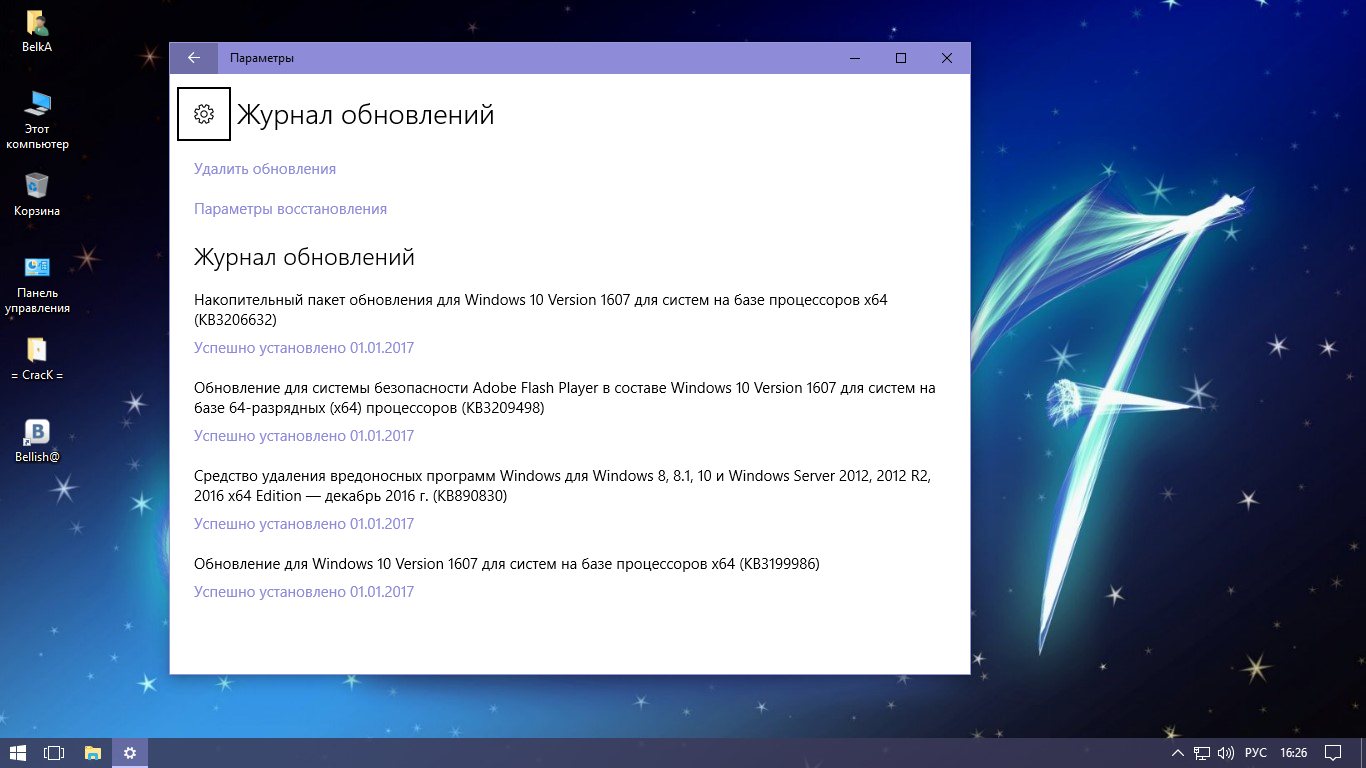The height and width of the screenshot is (768, 1366).
Task: Click the 'Параметры' window title text
Action: (262, 58)
